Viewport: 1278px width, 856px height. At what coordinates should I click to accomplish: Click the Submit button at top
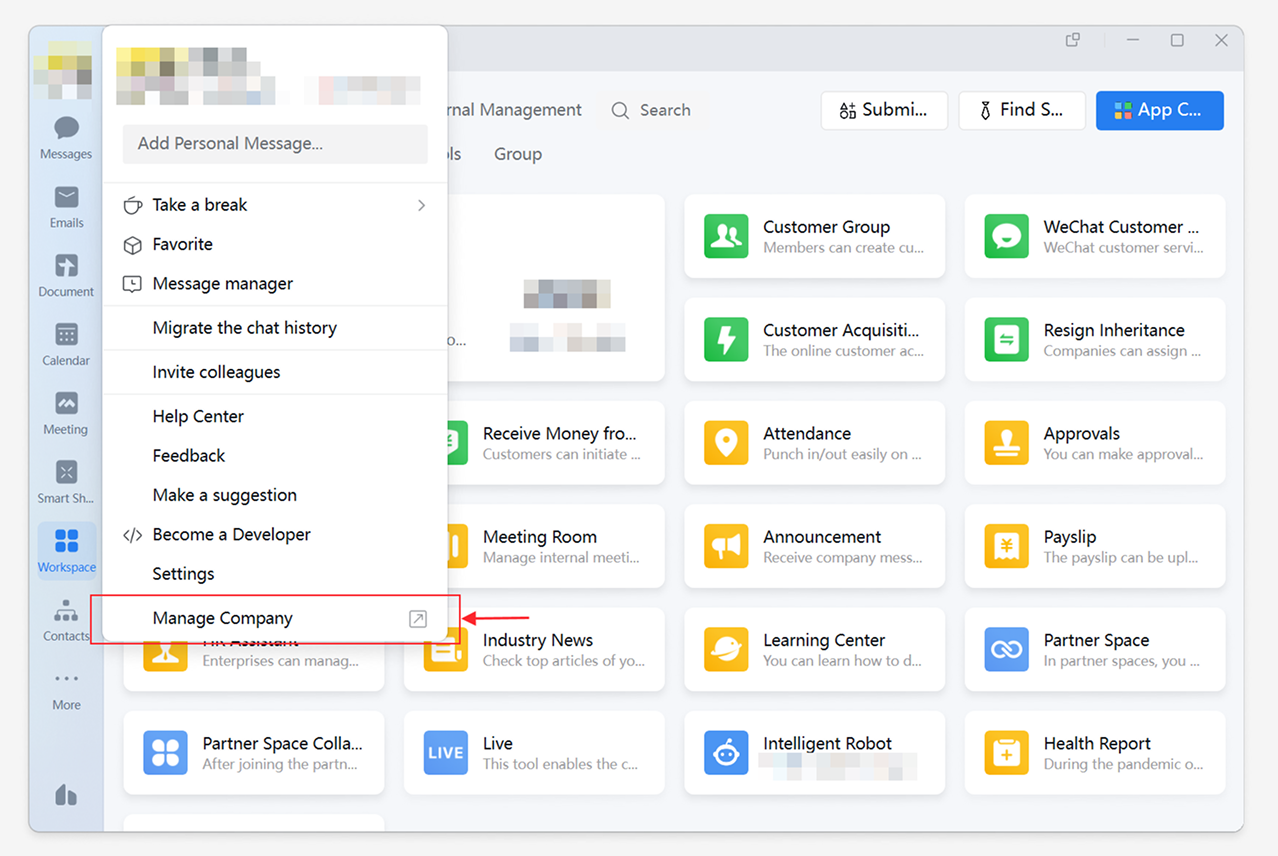click(884, 110)
